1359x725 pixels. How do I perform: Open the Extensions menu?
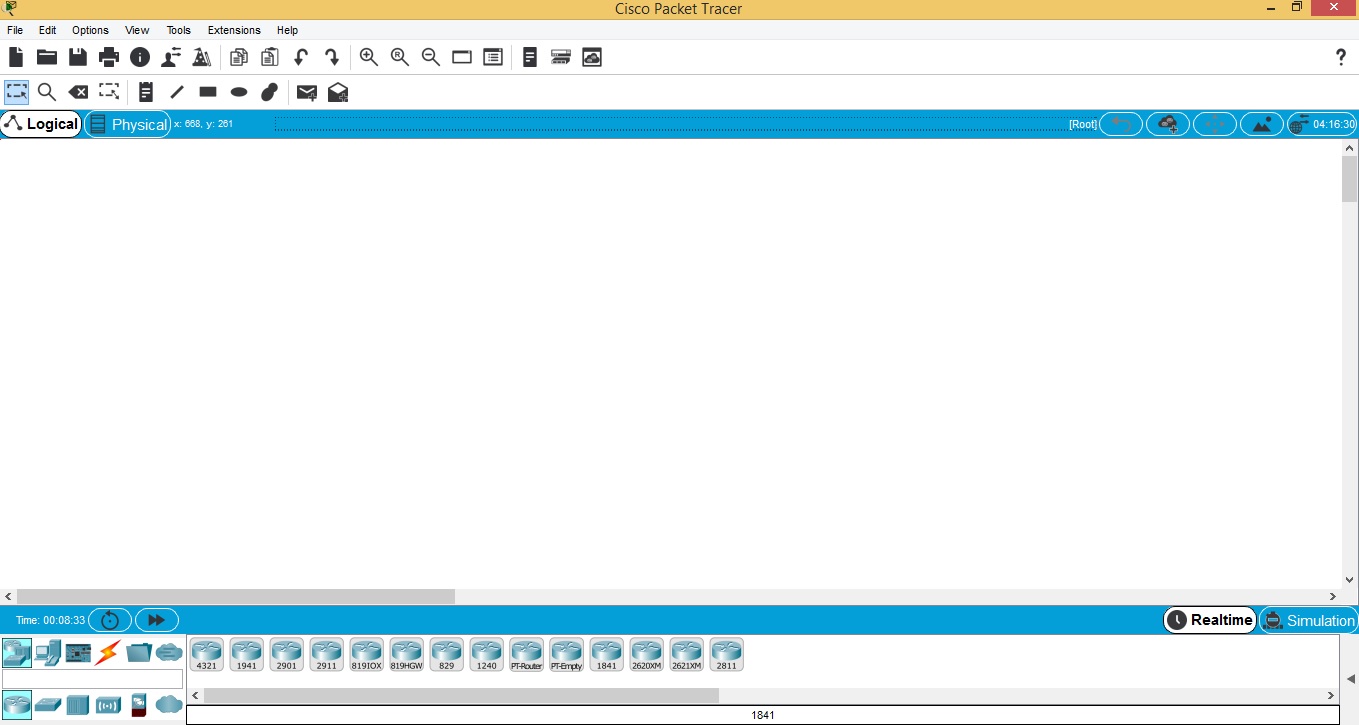(x=234, y=30)
